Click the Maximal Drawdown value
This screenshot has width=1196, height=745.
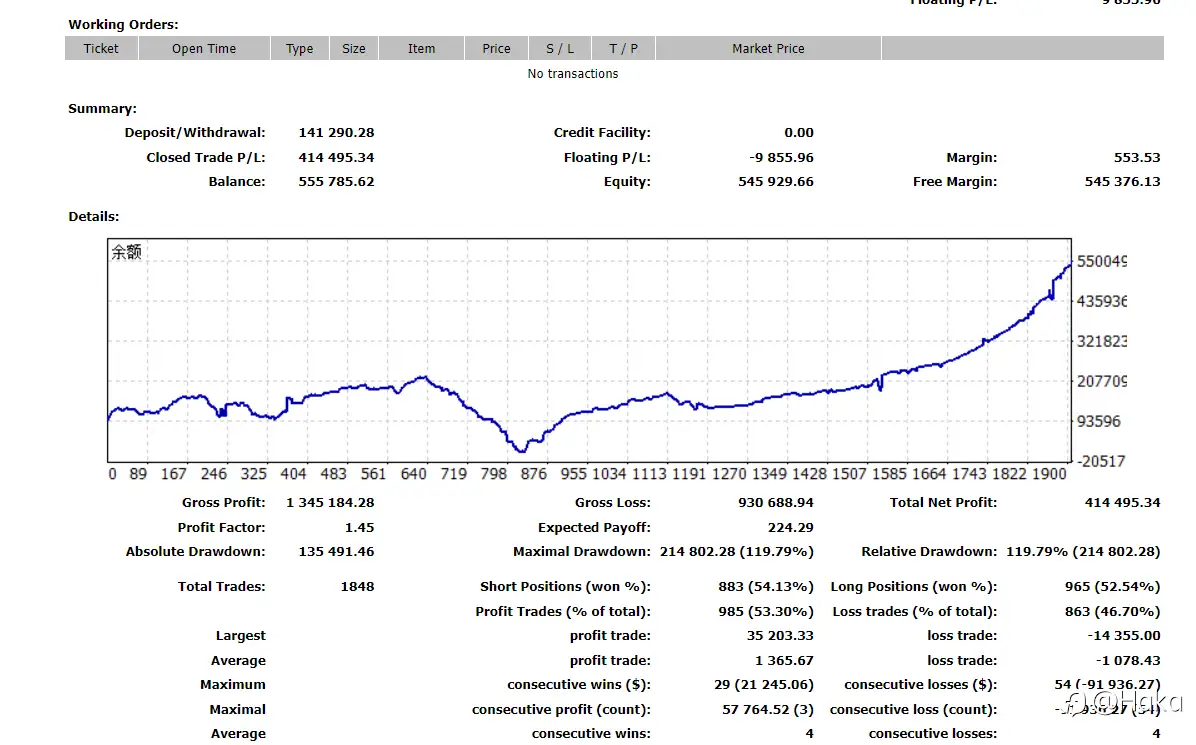tap(737, 552)
